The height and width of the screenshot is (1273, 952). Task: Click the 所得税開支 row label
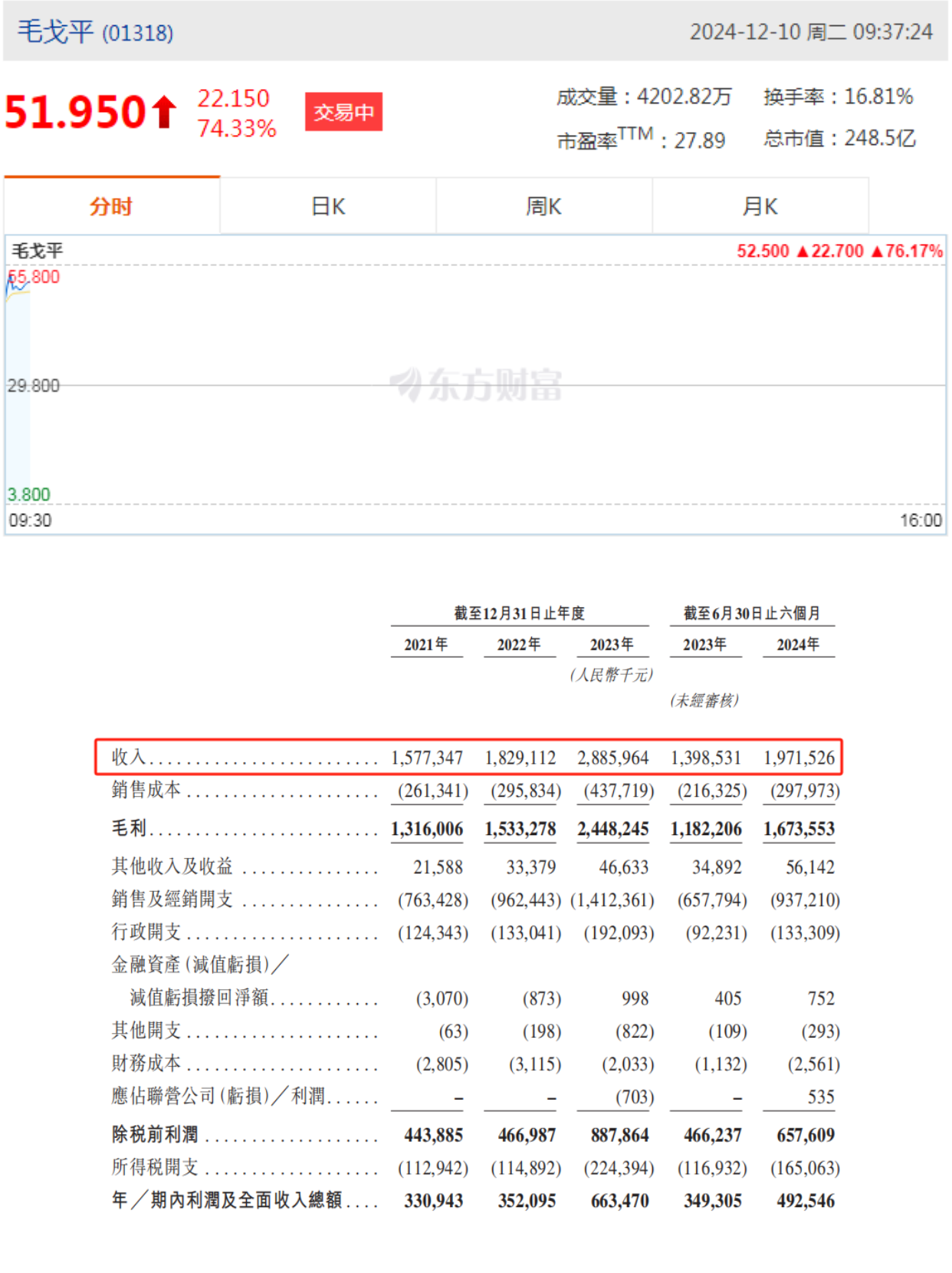[156, 1167]
